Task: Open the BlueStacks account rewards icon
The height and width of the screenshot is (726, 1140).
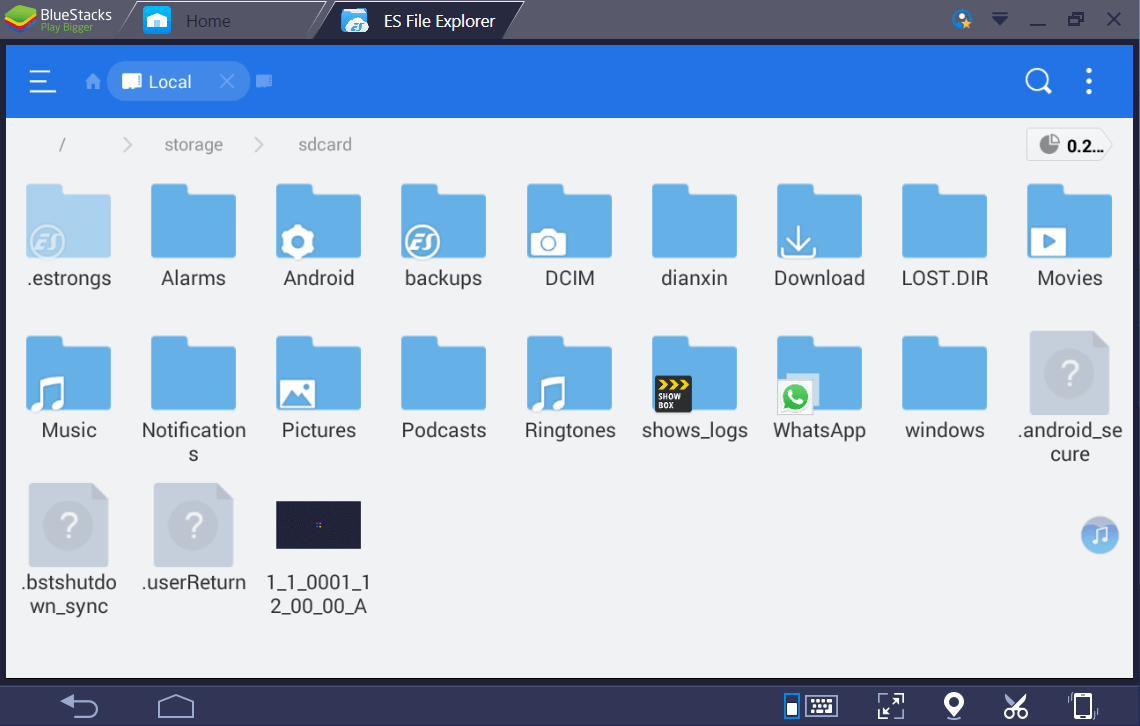Action: pos(961,20)
